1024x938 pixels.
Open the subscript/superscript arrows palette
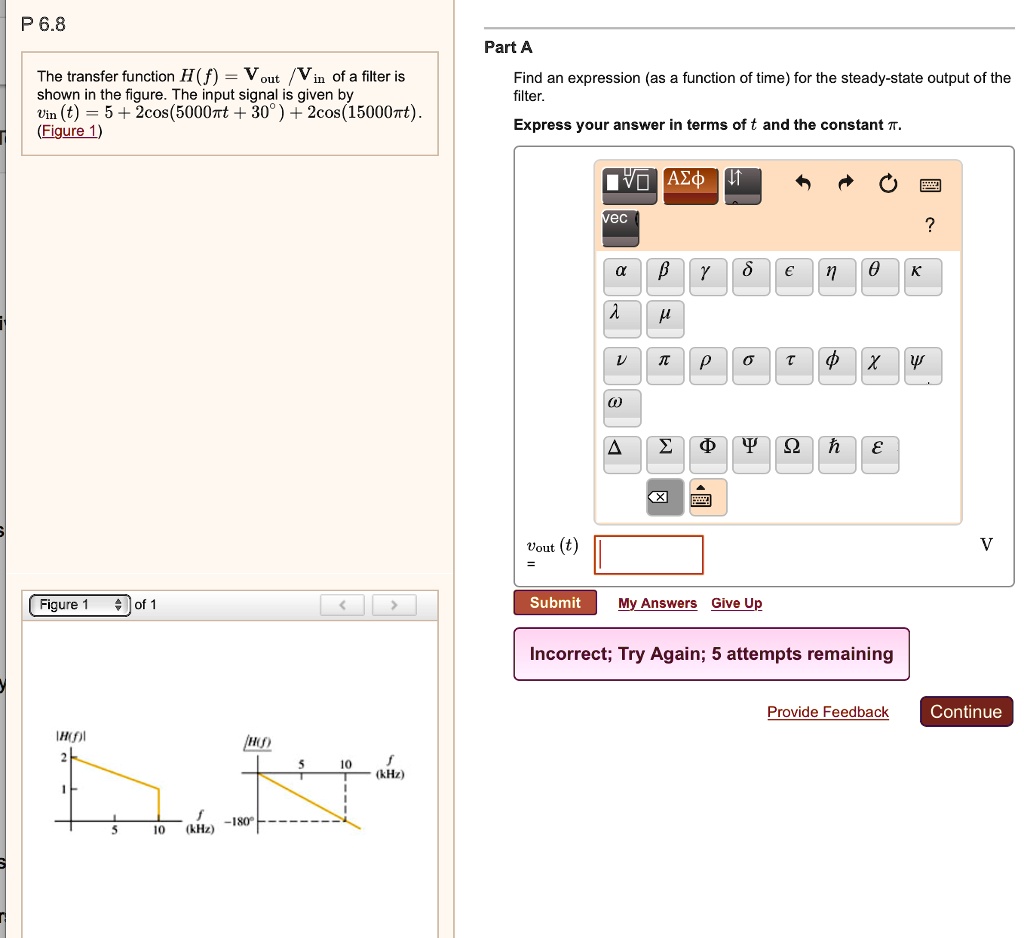[x=743, y=186]
